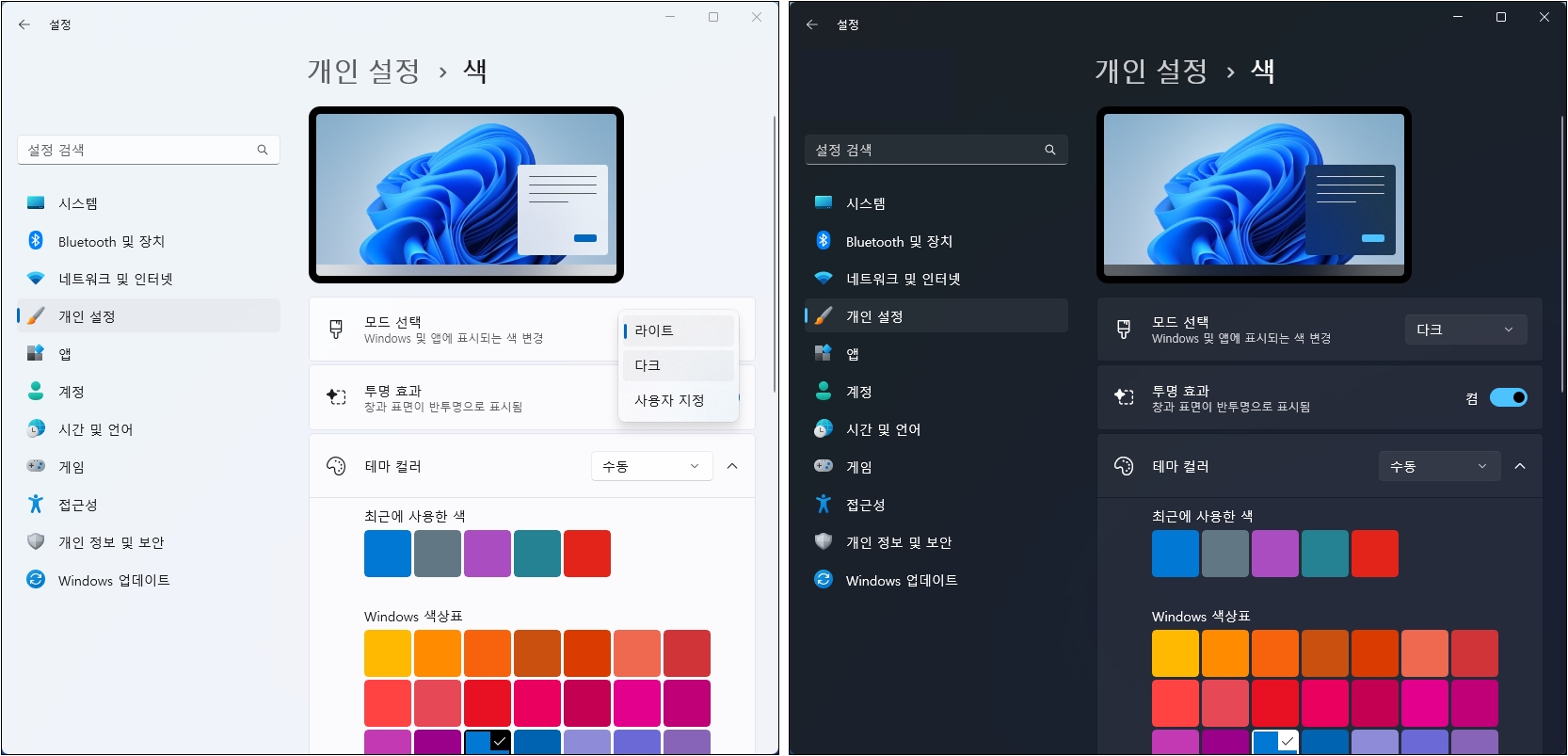The width and height of the screenshot is (1568, 756).
Task: Click the network Wi-Fi icon in the light window
Action: 36,278
